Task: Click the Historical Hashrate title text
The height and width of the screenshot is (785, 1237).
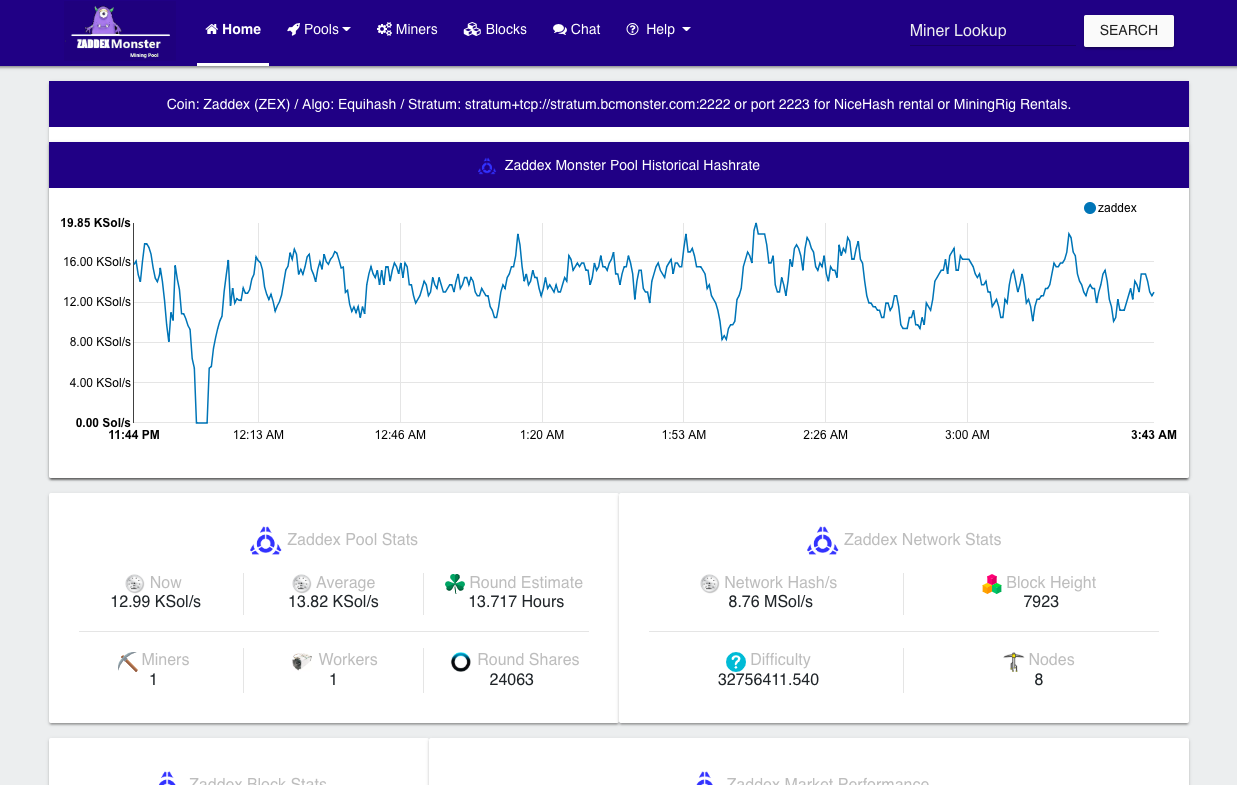Action: point(632,166)
